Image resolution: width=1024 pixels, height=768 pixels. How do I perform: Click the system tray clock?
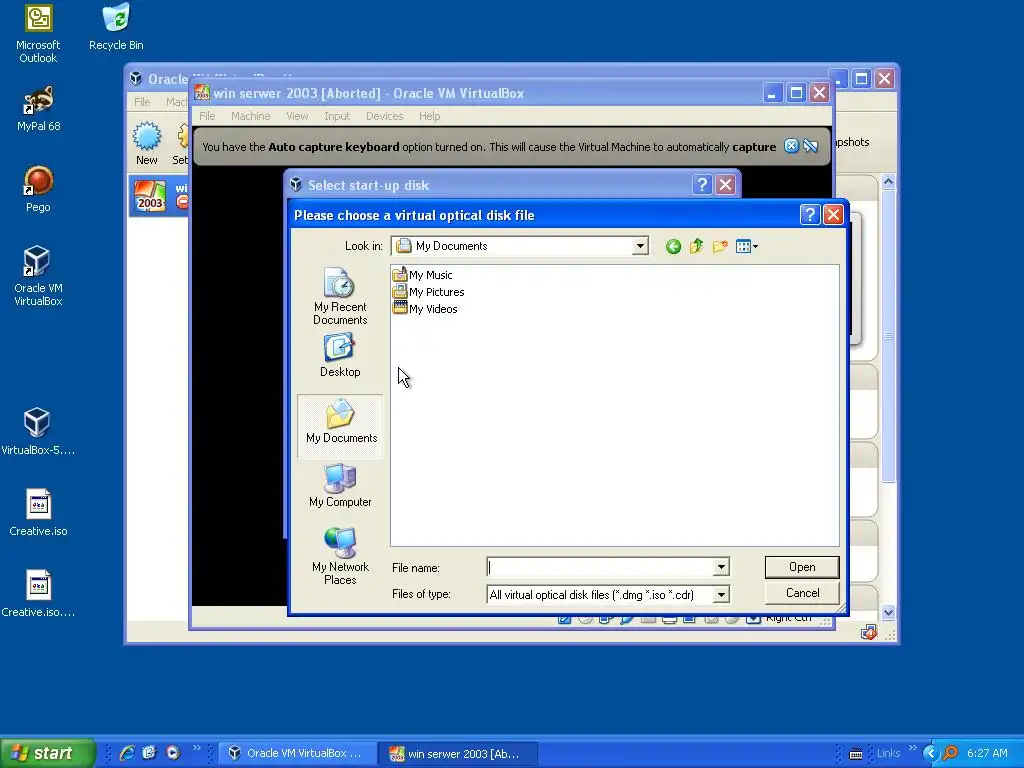click(987, 753)
